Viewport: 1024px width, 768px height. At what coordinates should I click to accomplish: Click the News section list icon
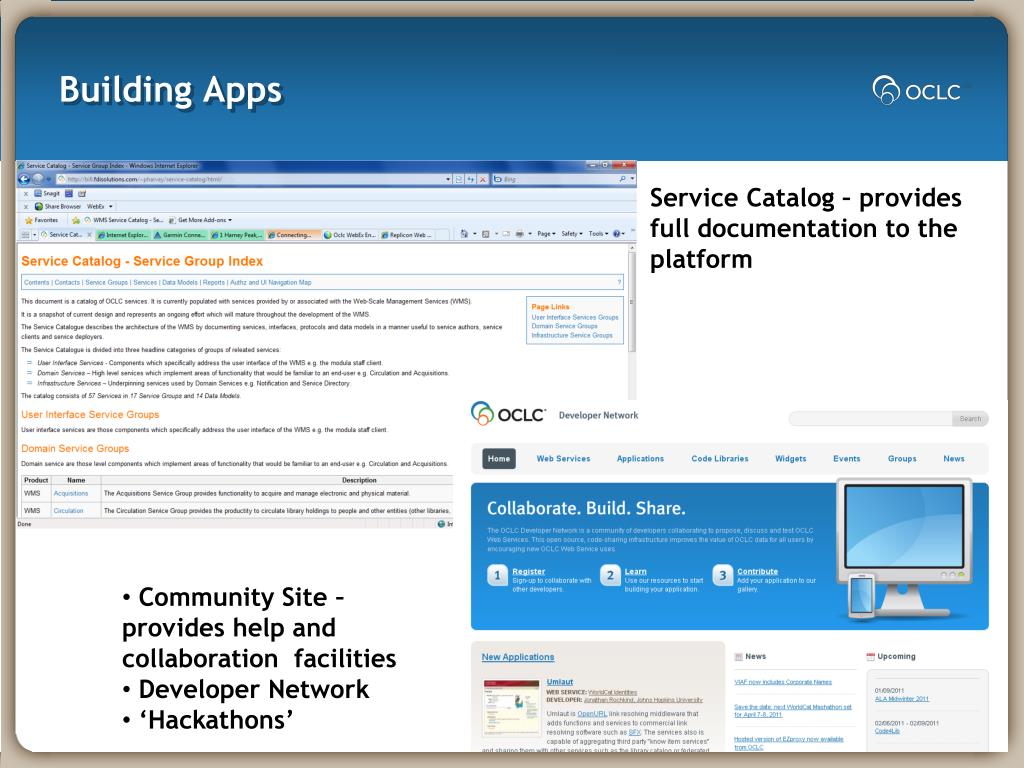pos(739,656)
